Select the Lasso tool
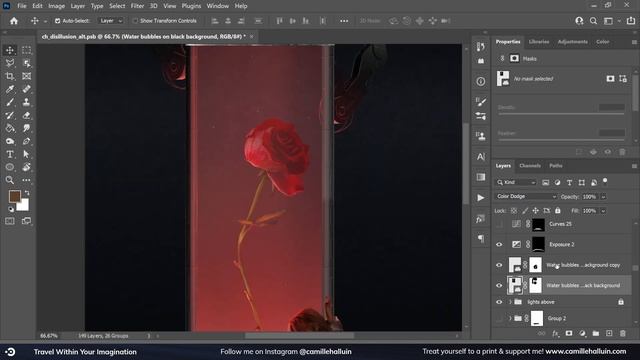 click(10, 63)
